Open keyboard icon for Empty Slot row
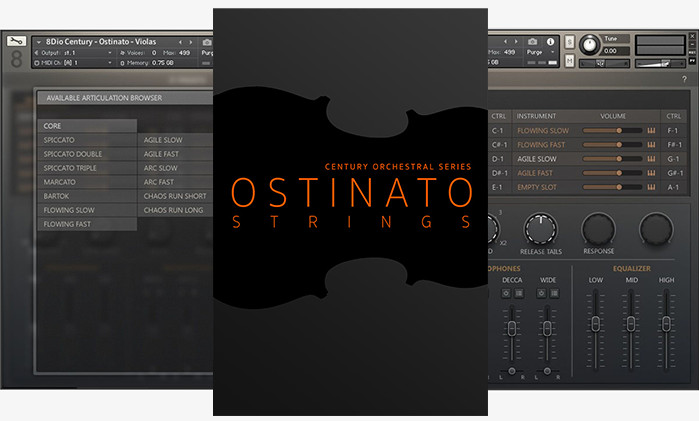The image size is (699, 421). coord(651,187)
